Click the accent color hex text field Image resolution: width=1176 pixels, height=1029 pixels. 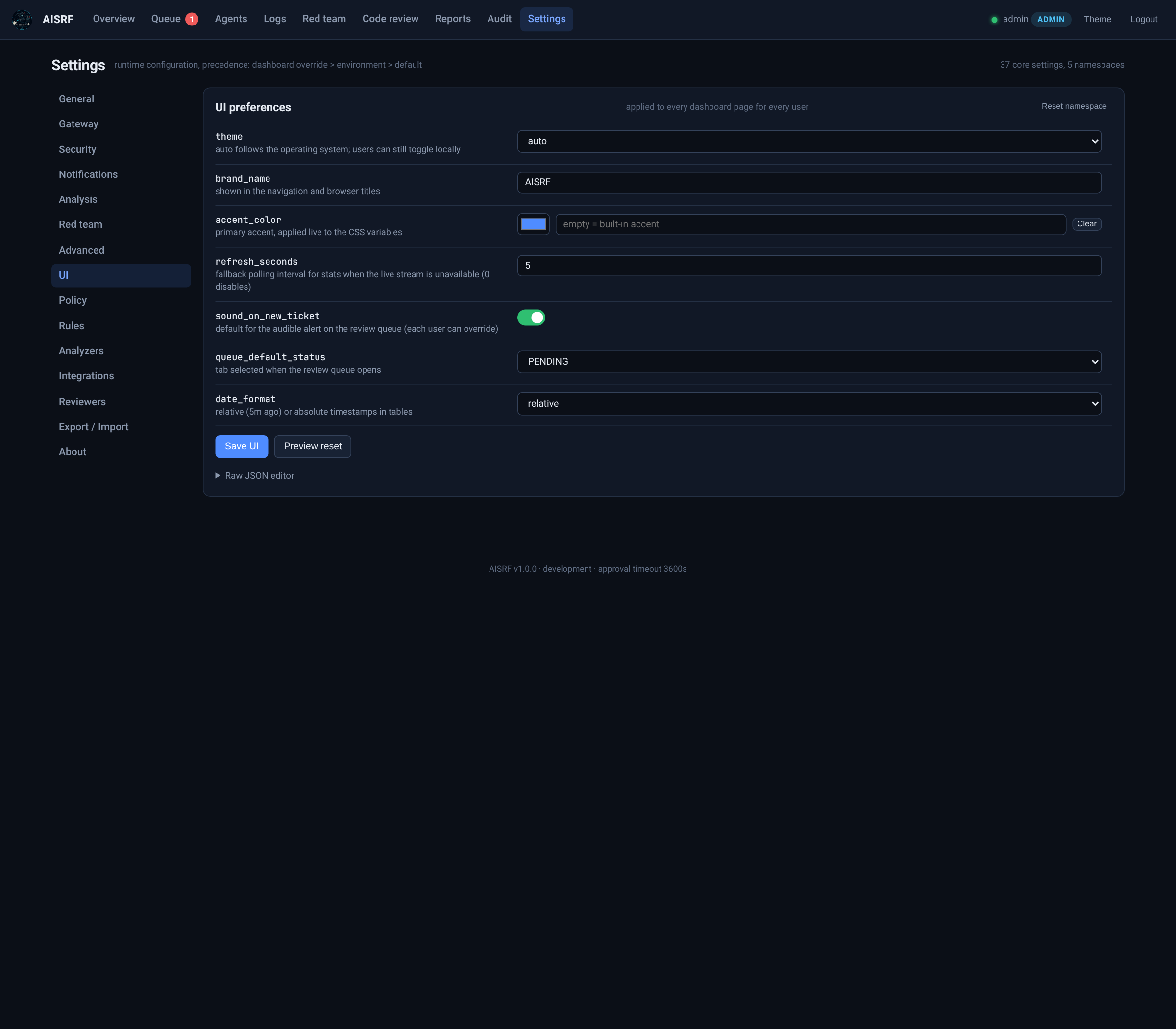click(x=810, y=224)
